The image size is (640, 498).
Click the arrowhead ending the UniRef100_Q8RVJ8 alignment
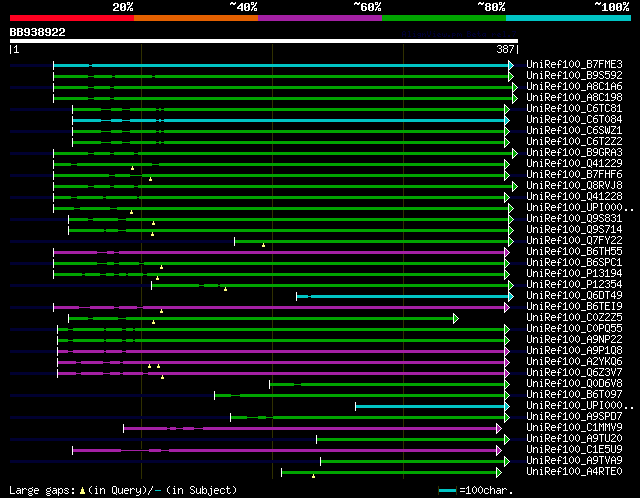point(514,186)
